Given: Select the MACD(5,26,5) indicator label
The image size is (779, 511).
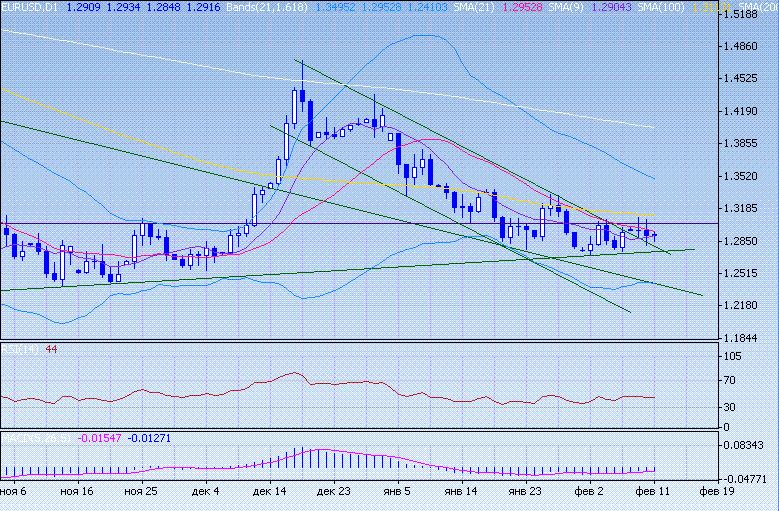Looking at the screenshot, I should 36,437.
